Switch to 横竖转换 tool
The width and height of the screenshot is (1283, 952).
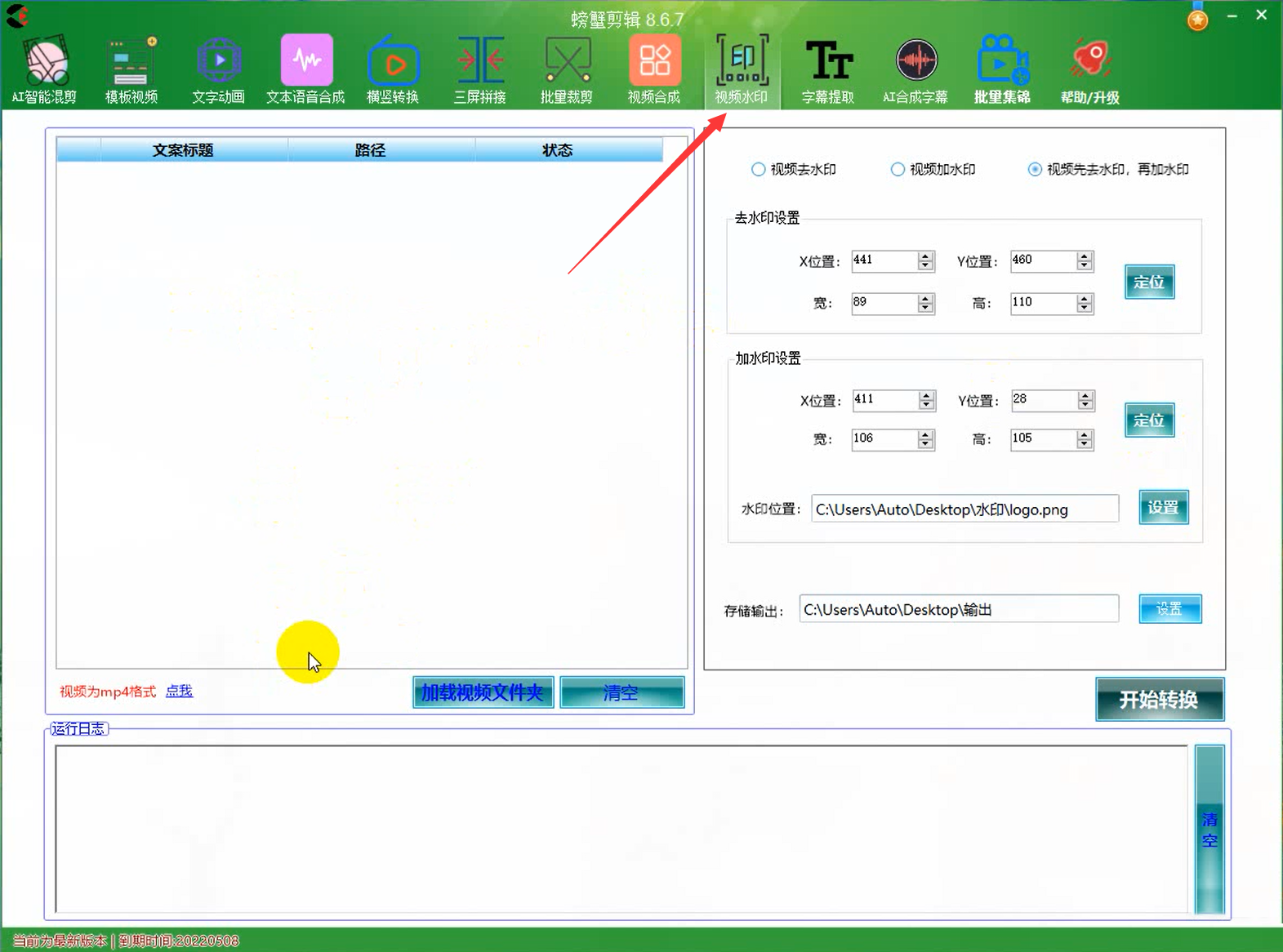[x=393, y=70]
